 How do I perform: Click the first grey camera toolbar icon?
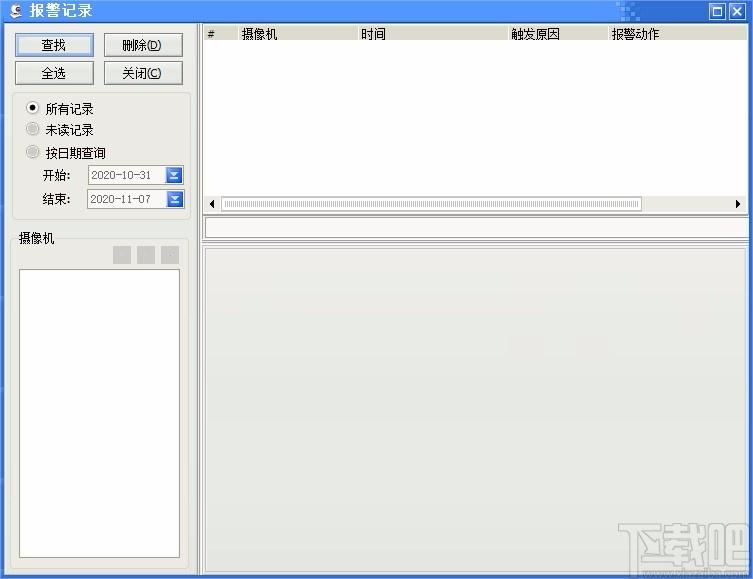tap(122, 255)
